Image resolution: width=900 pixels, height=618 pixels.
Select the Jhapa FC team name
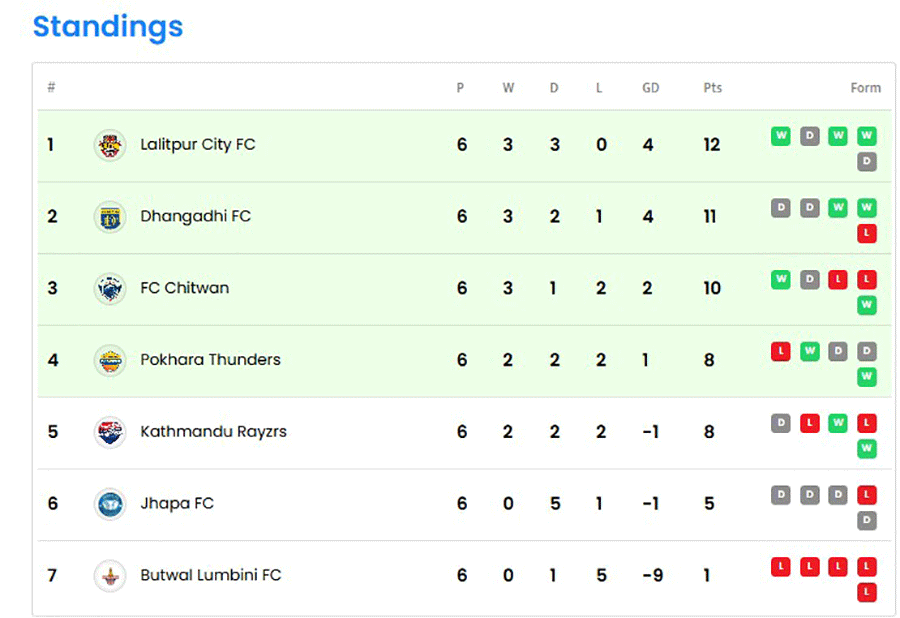(177, 503)
